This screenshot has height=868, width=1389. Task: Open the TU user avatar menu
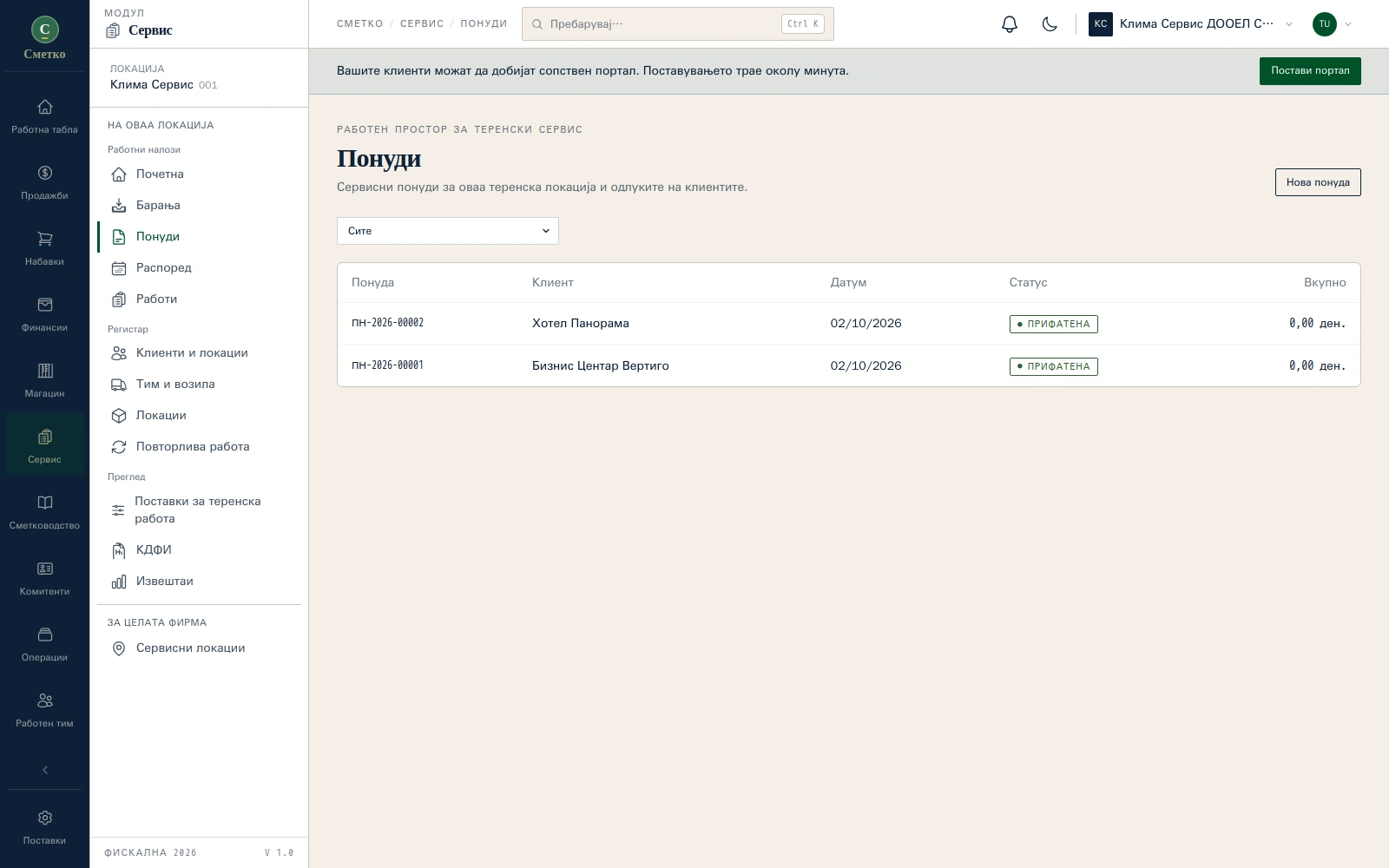1333,24
